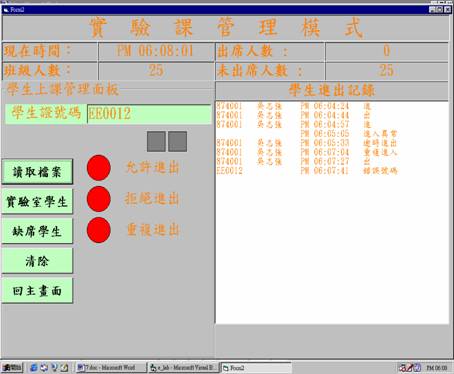The height and width of the screenshot is (374, 454).
Task: Select the EE0012 log entry in records list
Action: click(307, 171)
